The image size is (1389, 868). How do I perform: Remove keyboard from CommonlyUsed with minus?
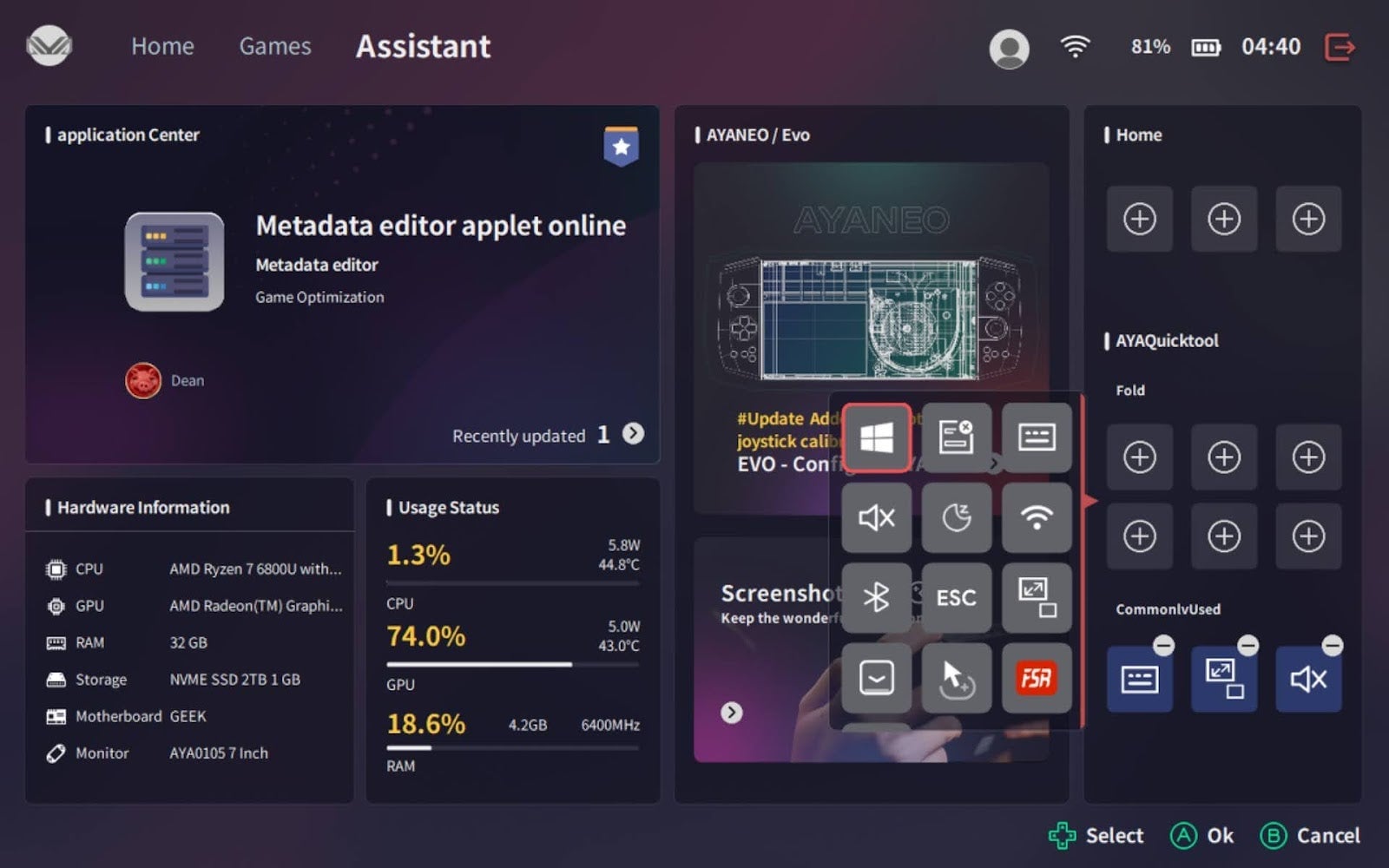point(1163,646)
